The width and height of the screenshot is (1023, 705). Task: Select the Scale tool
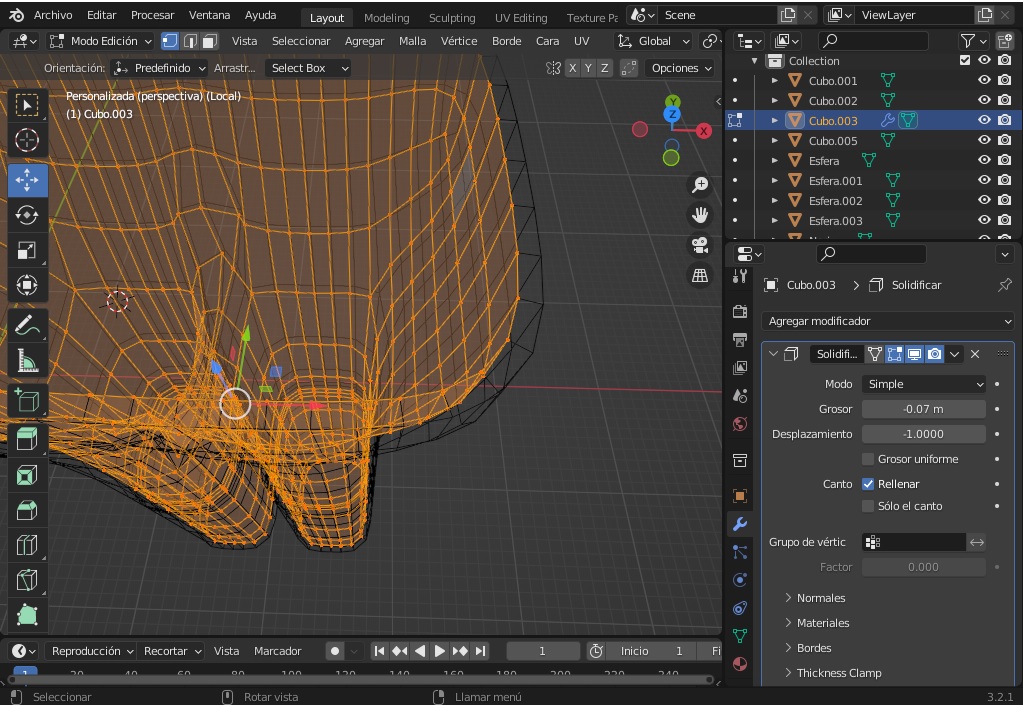pos(27,250)
